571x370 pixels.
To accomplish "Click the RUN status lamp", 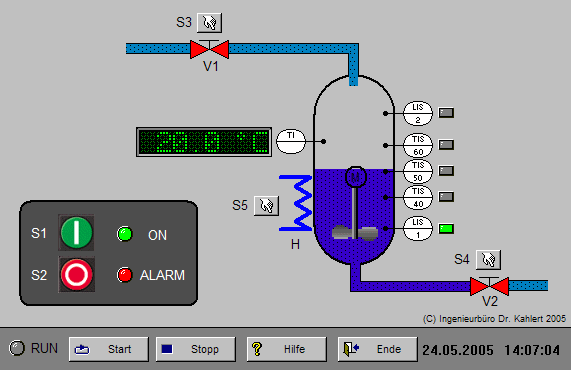I will click(17, 348).
